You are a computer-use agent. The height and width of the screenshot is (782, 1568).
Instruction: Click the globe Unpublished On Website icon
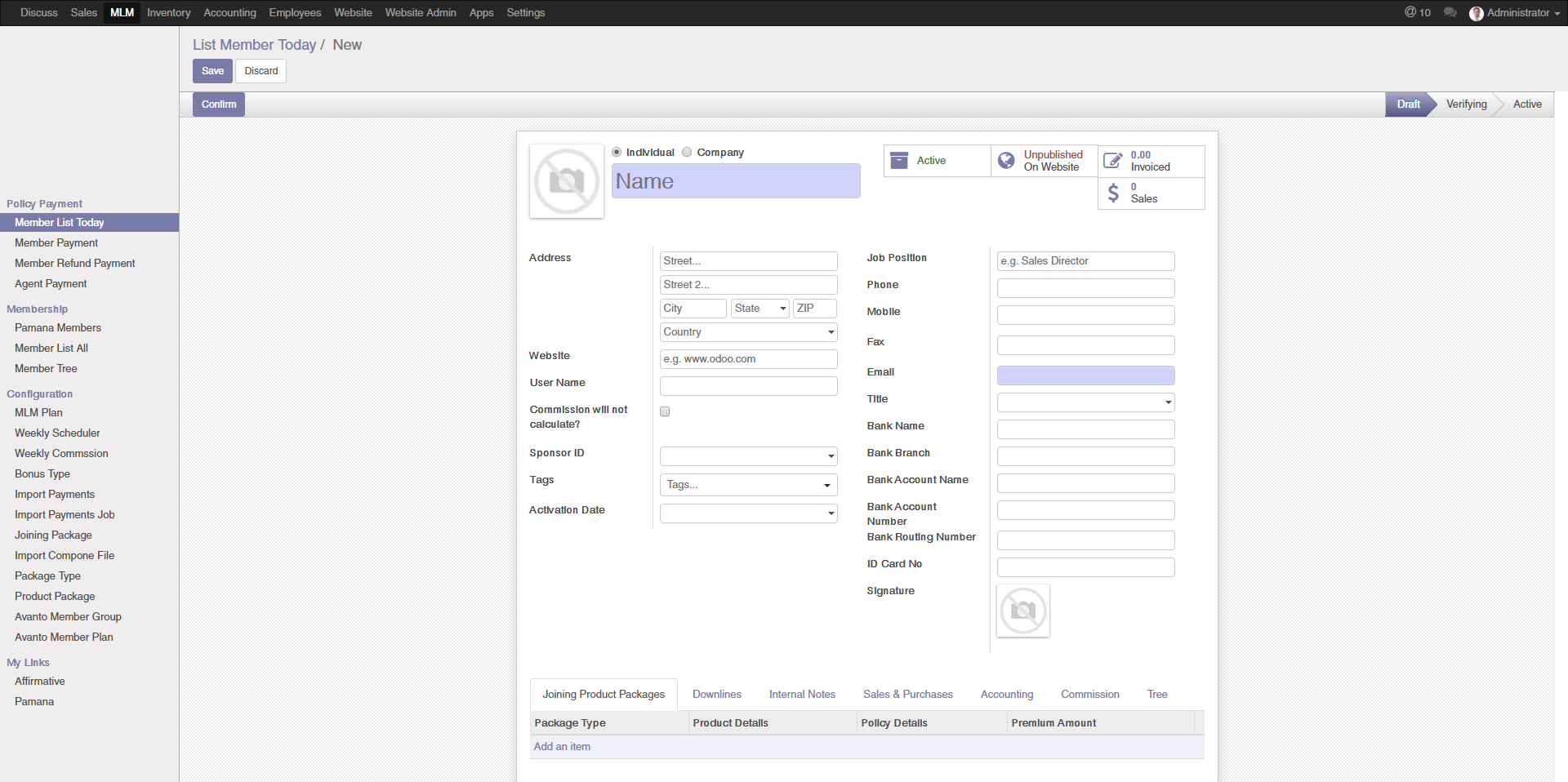tap(1006, 161)
